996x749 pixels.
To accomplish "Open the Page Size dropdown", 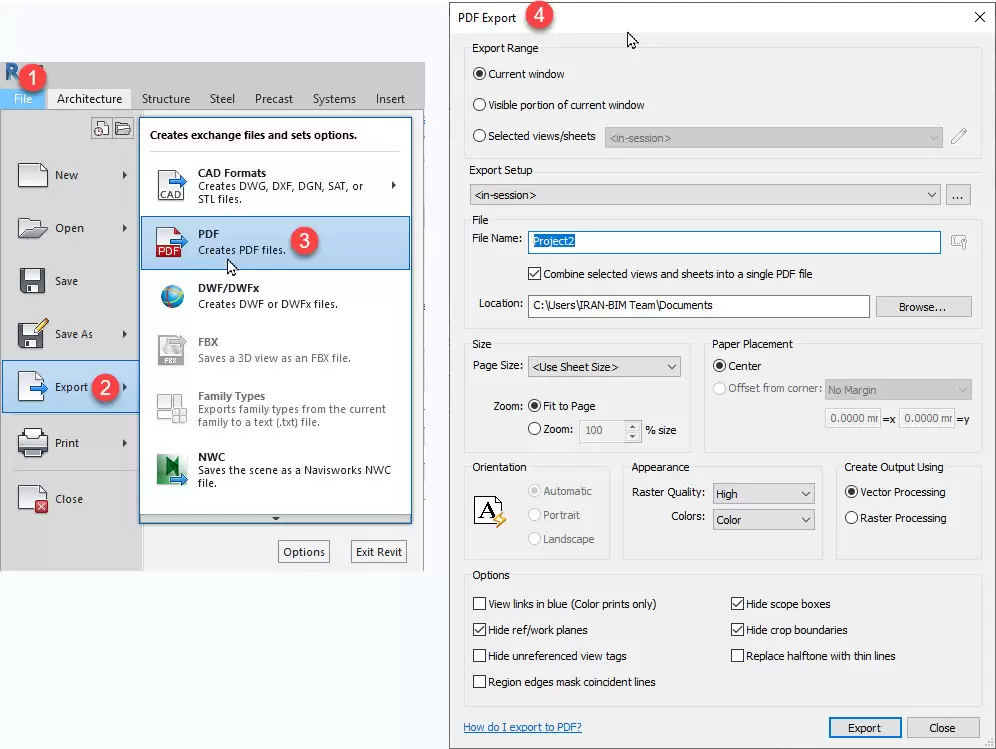I will click(603, 367).
